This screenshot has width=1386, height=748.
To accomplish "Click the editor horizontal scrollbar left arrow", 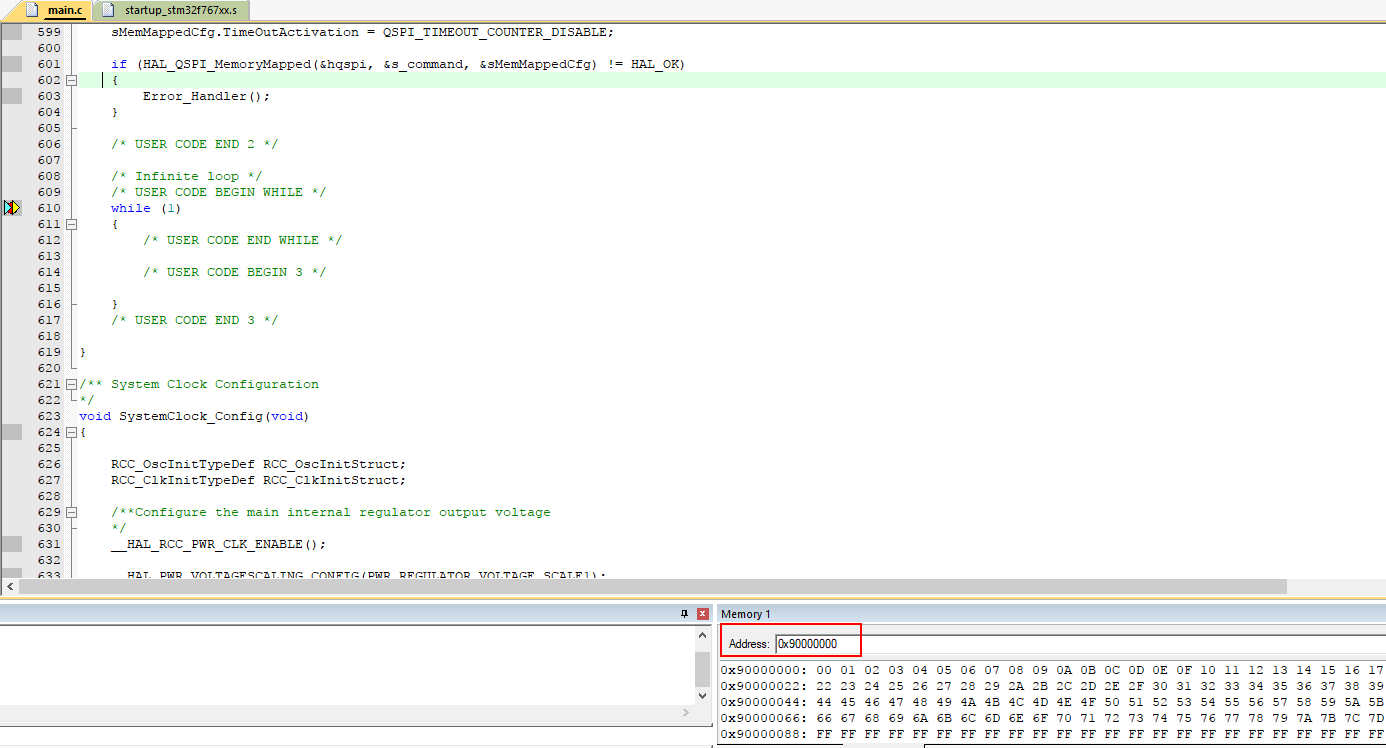I will click(x=10, y=586).
